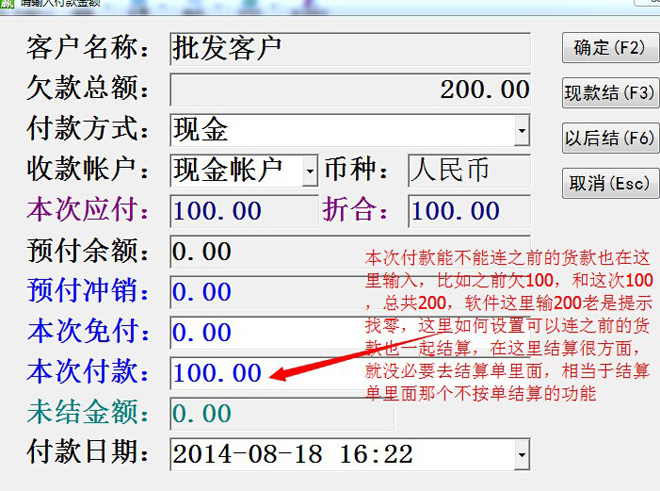The width and height of the screenshot is (660, 491).
Task: Click the 确定(F2) confirm button
Action: coord(609,48)
